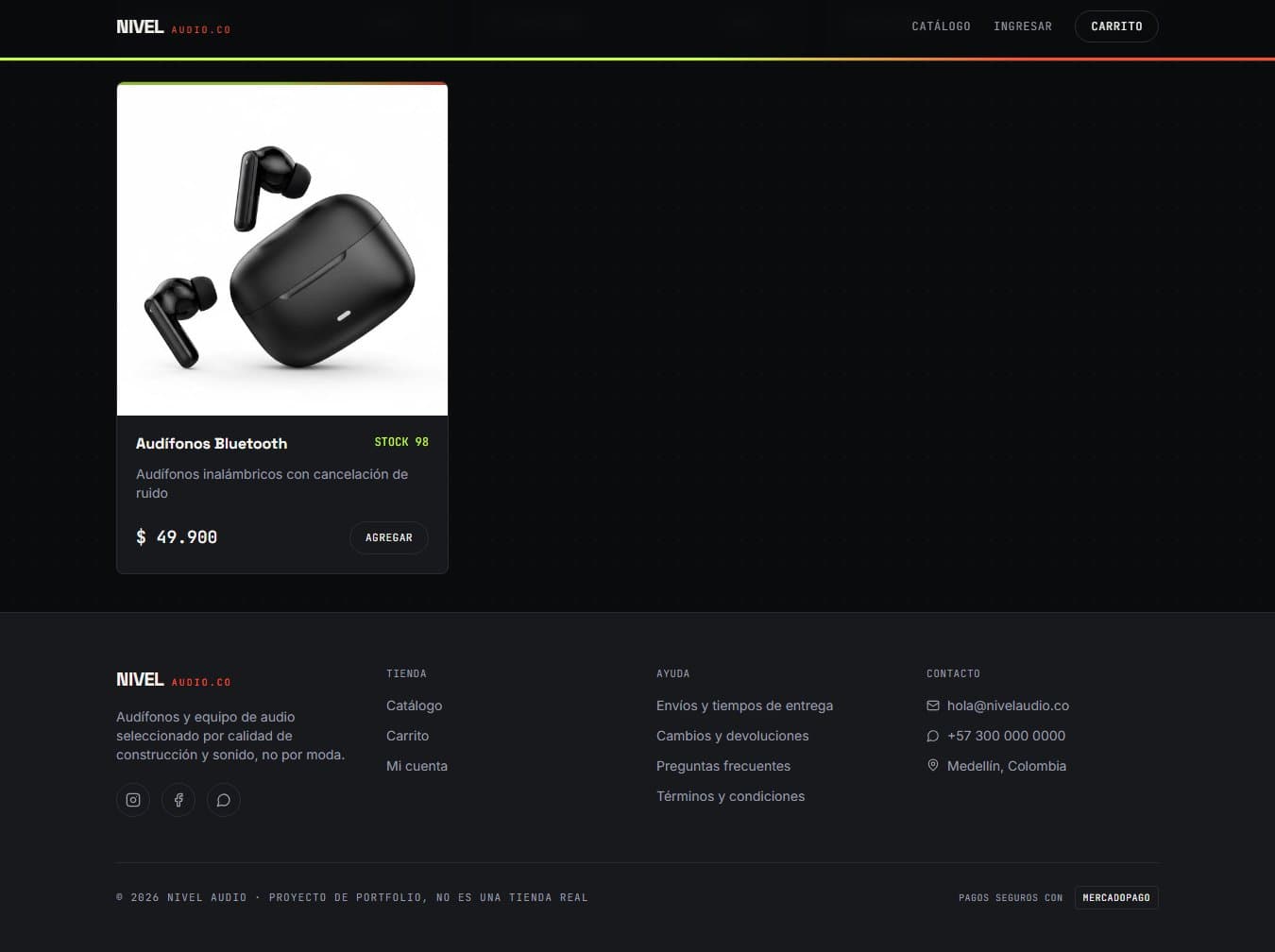Image resolution: width=1275 pixels, height=952 pixels.
Task: Open the Audífonos Bluetooth product image
Action: click(282, 249)
